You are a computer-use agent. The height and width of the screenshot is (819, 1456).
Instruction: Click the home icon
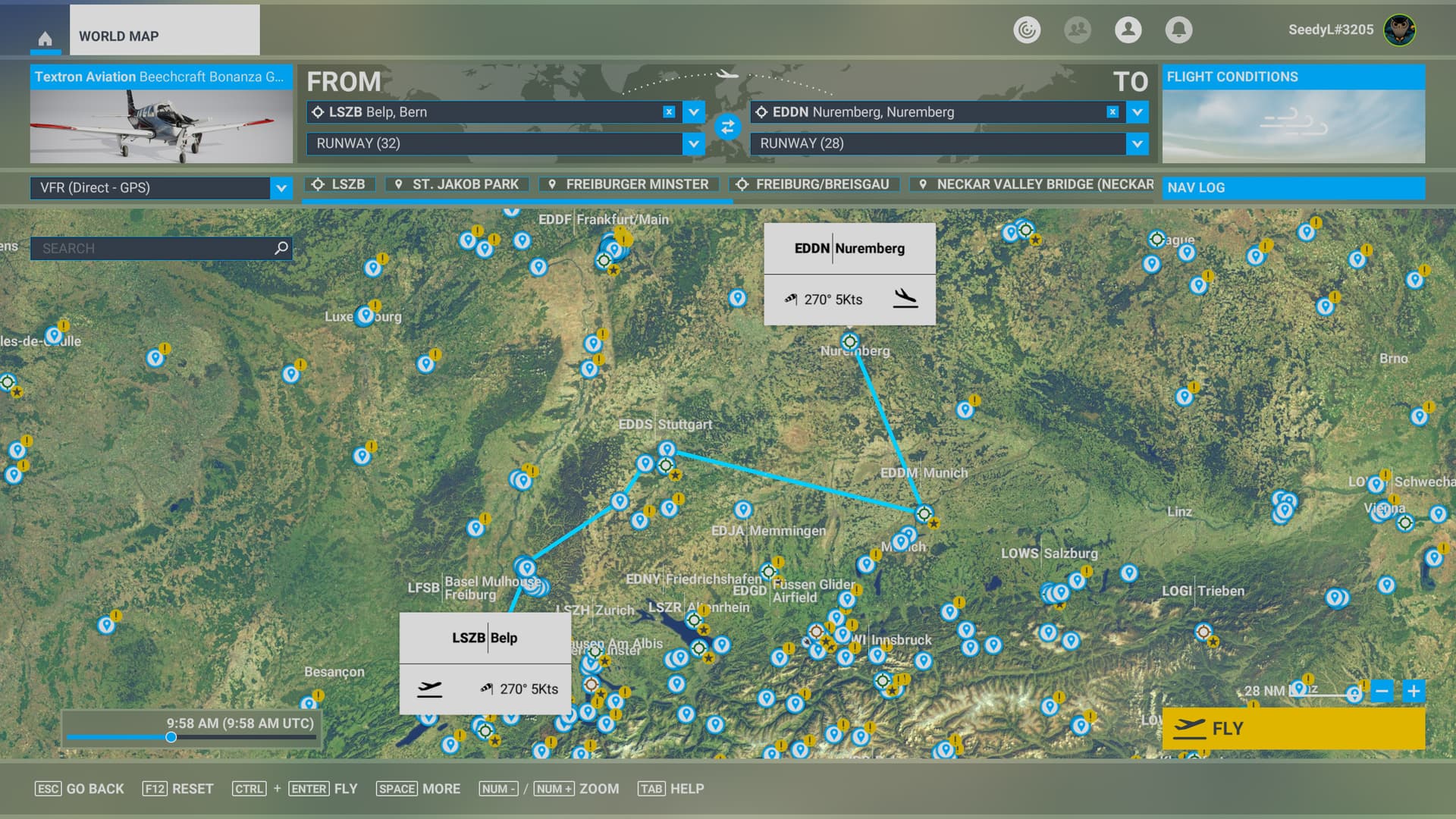click(x=45, y=39)
